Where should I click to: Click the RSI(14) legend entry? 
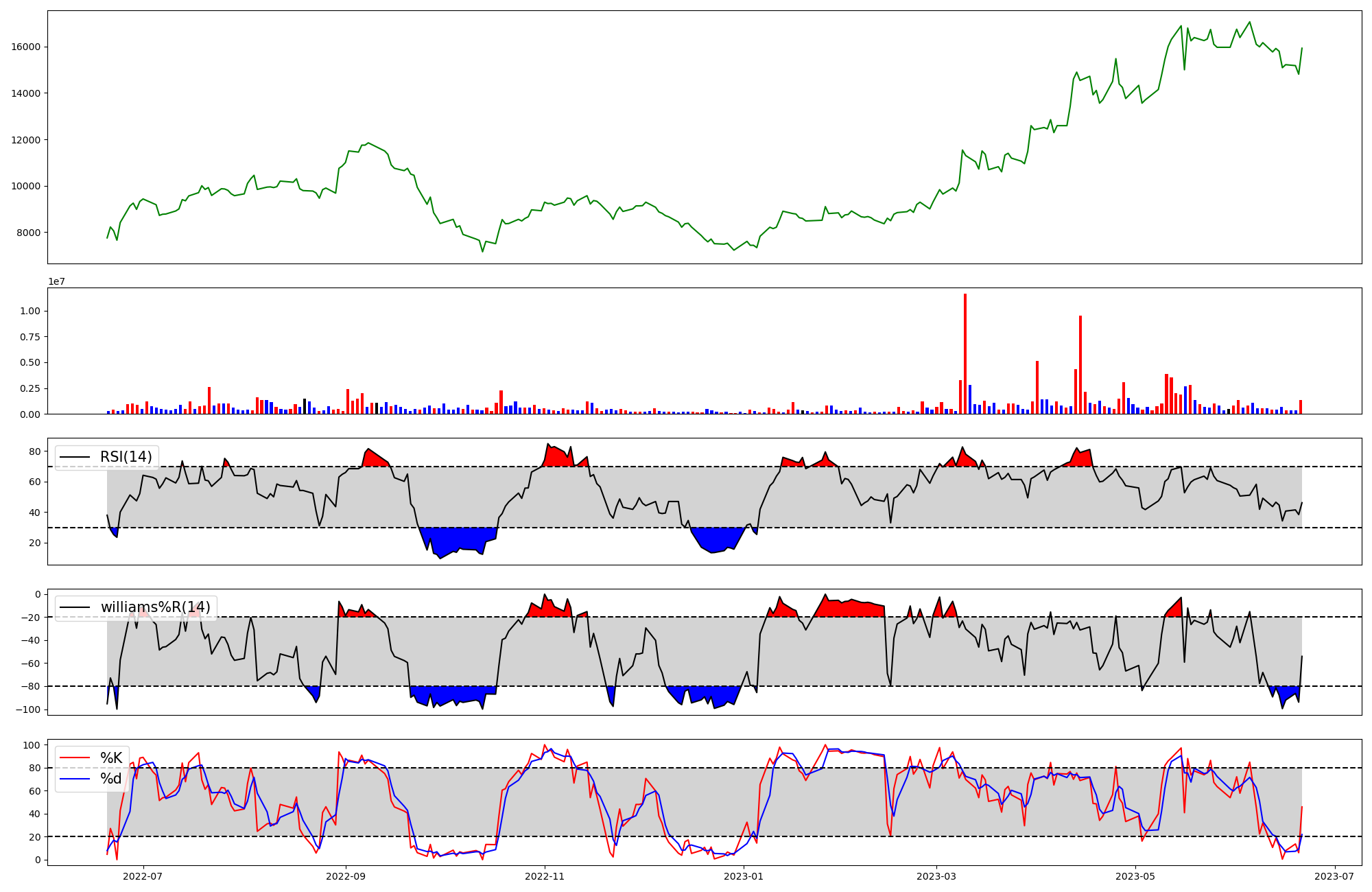126,457
